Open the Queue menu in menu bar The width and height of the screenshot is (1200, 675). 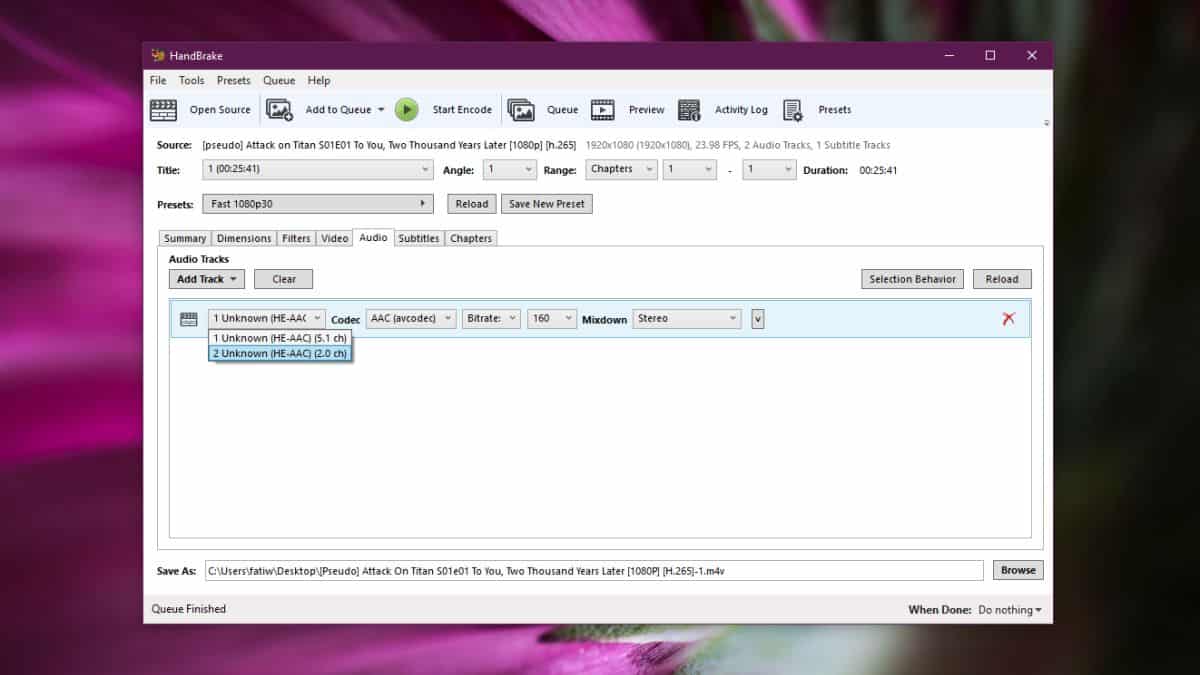click(279, 80)
